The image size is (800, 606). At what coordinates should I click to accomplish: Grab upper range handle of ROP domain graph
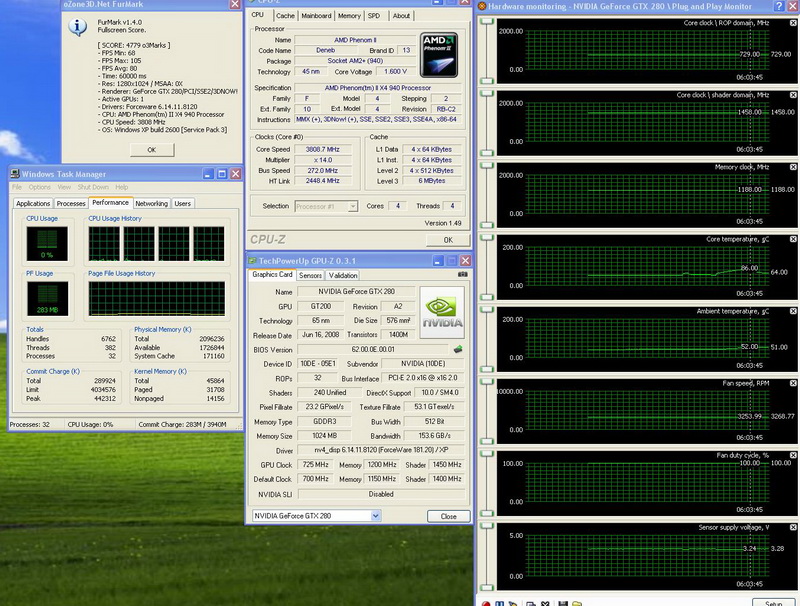point(487,21)
